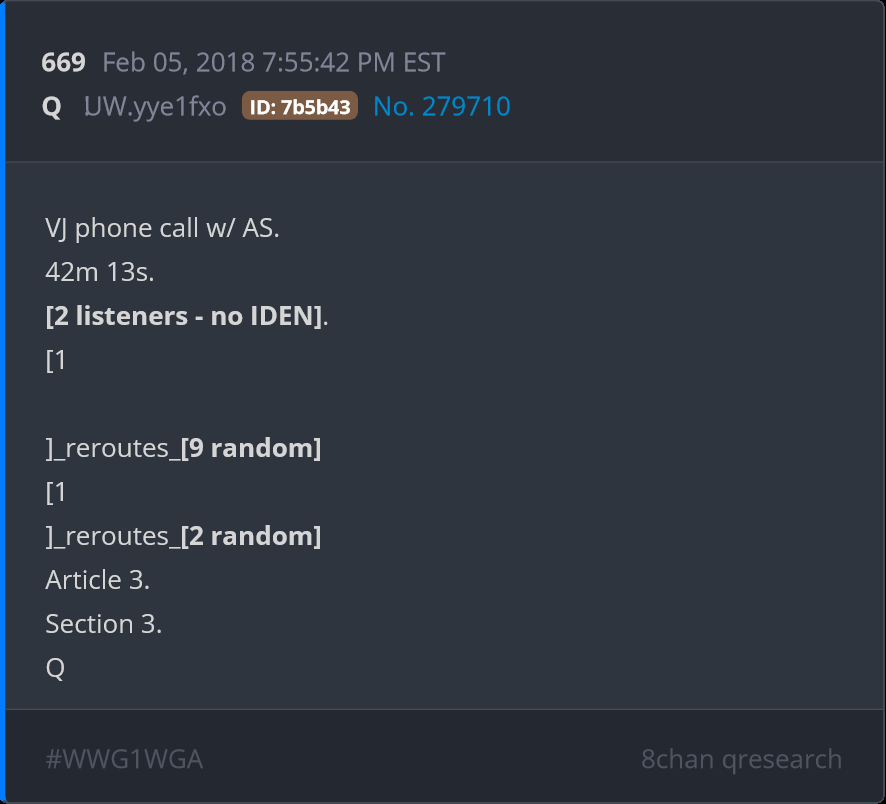Click the 'Article 3.' line

[97, 580]
